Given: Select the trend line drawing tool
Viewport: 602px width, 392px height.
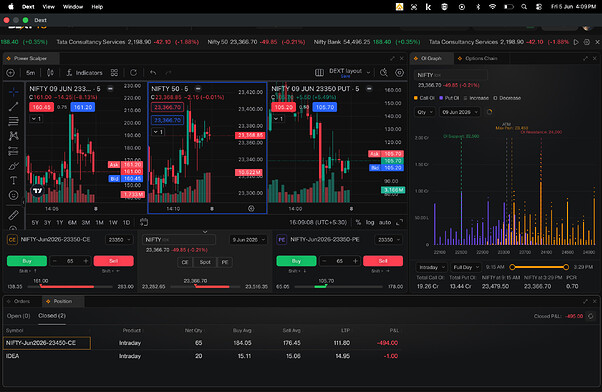Looking at the screenshot, I should 13,107.
